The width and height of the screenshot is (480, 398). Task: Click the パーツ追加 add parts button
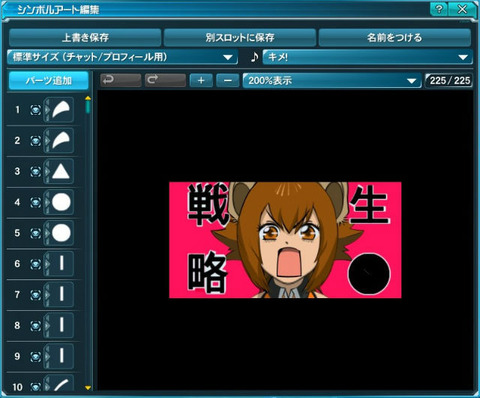point(49,80)
